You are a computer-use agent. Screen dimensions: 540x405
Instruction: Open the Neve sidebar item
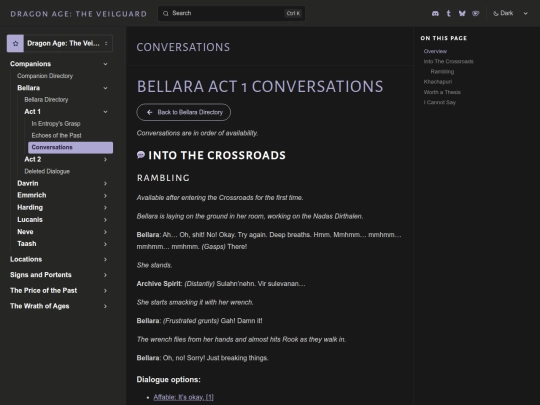tap(25, 232)
